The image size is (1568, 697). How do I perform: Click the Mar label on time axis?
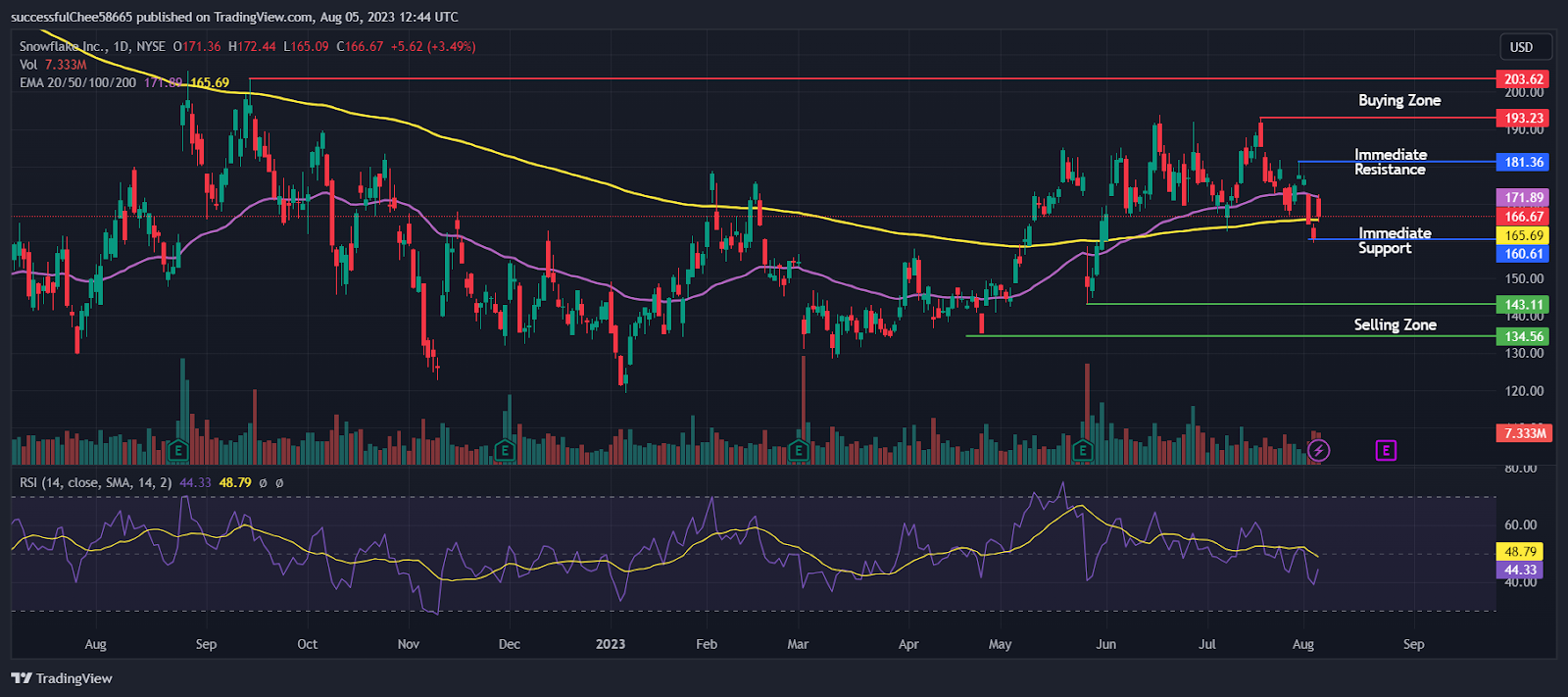798,644
